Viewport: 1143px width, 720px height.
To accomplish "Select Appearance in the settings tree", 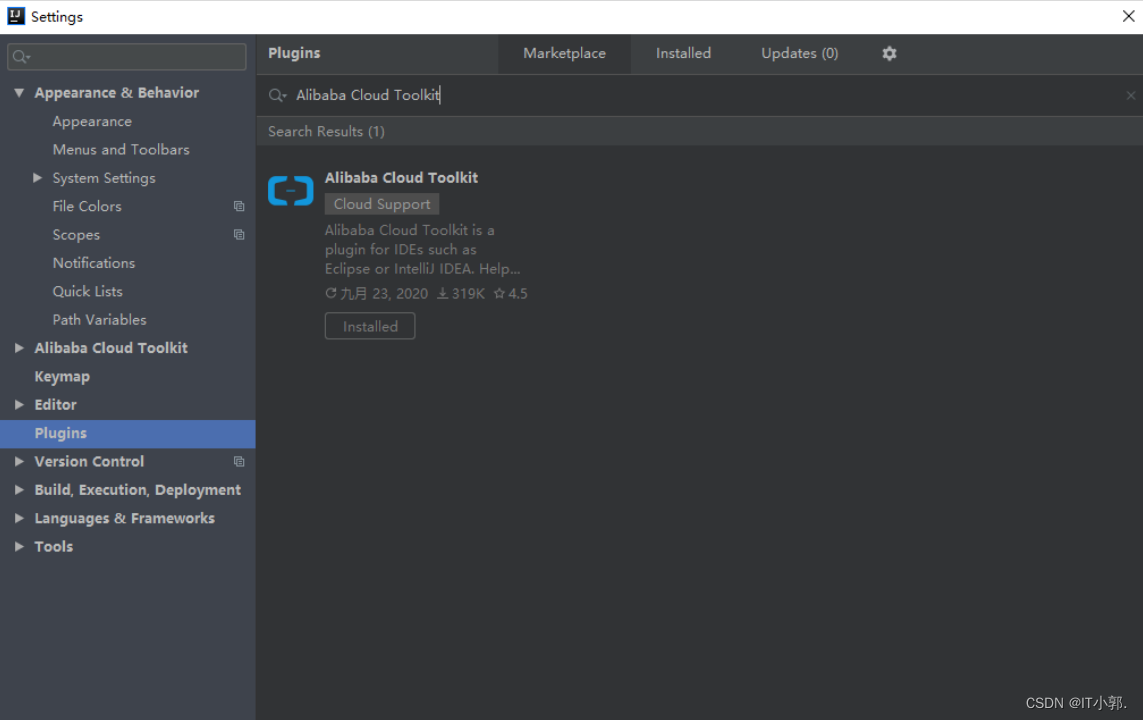I will [92, 122].
